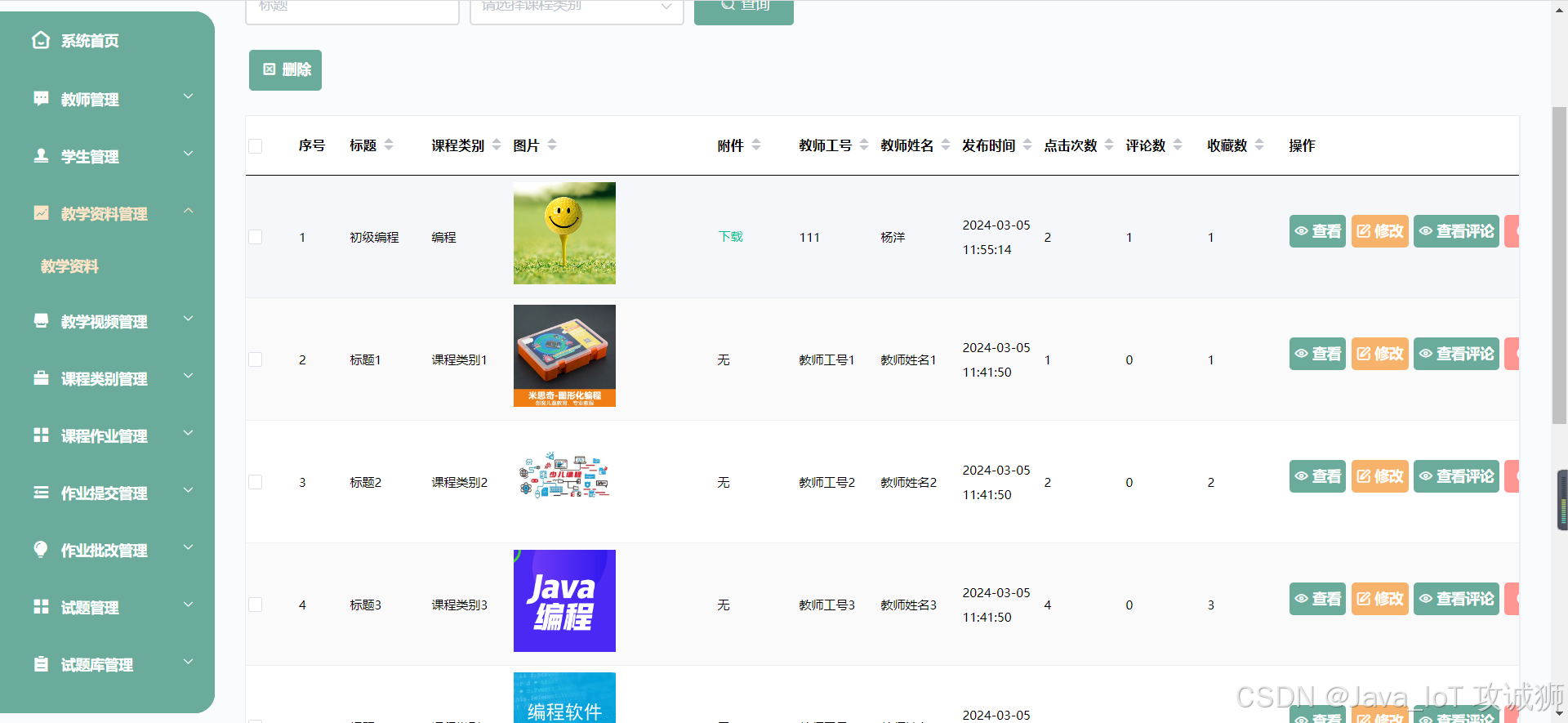Check the row for 标题1

(256, 359)
